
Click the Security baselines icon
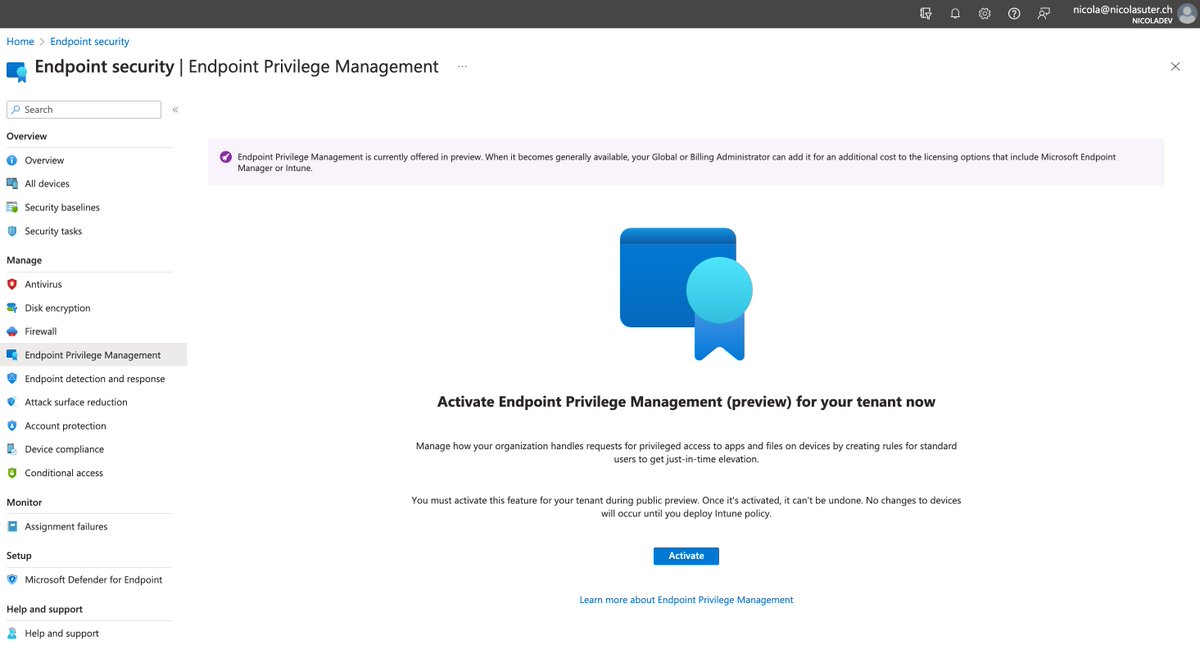point(12,207)
